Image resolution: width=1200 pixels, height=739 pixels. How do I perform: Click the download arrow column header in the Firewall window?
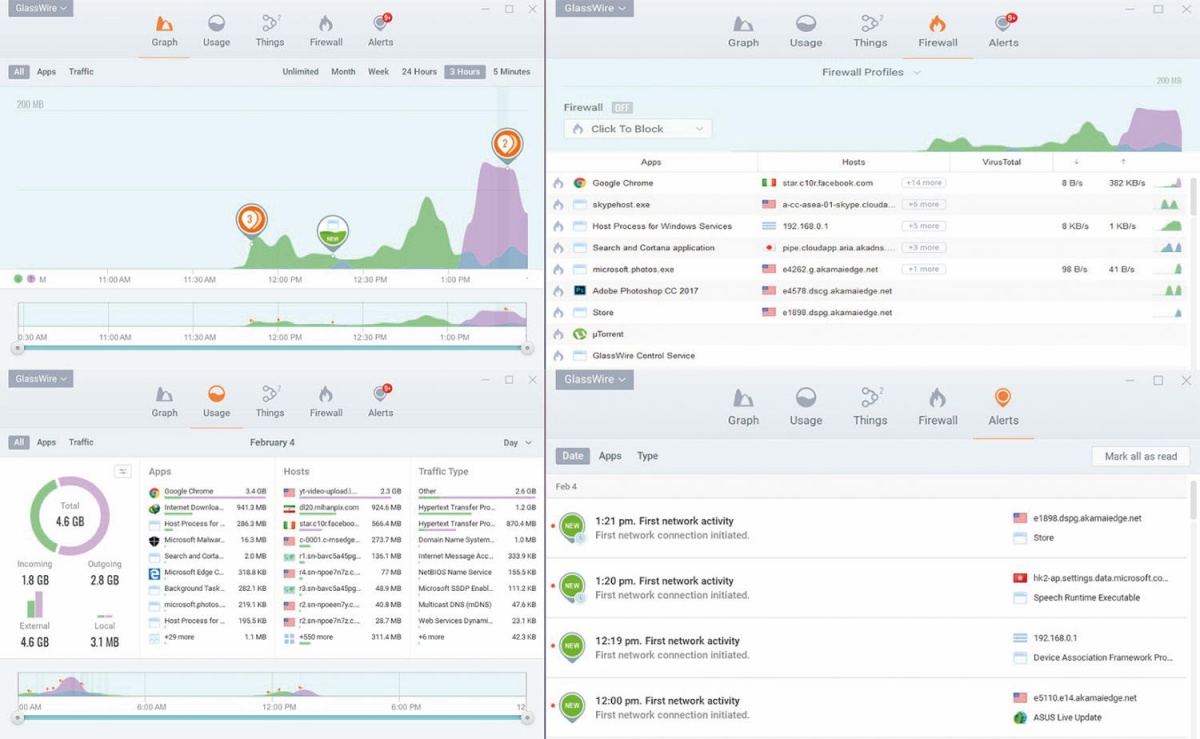(x=1076, y=162)
